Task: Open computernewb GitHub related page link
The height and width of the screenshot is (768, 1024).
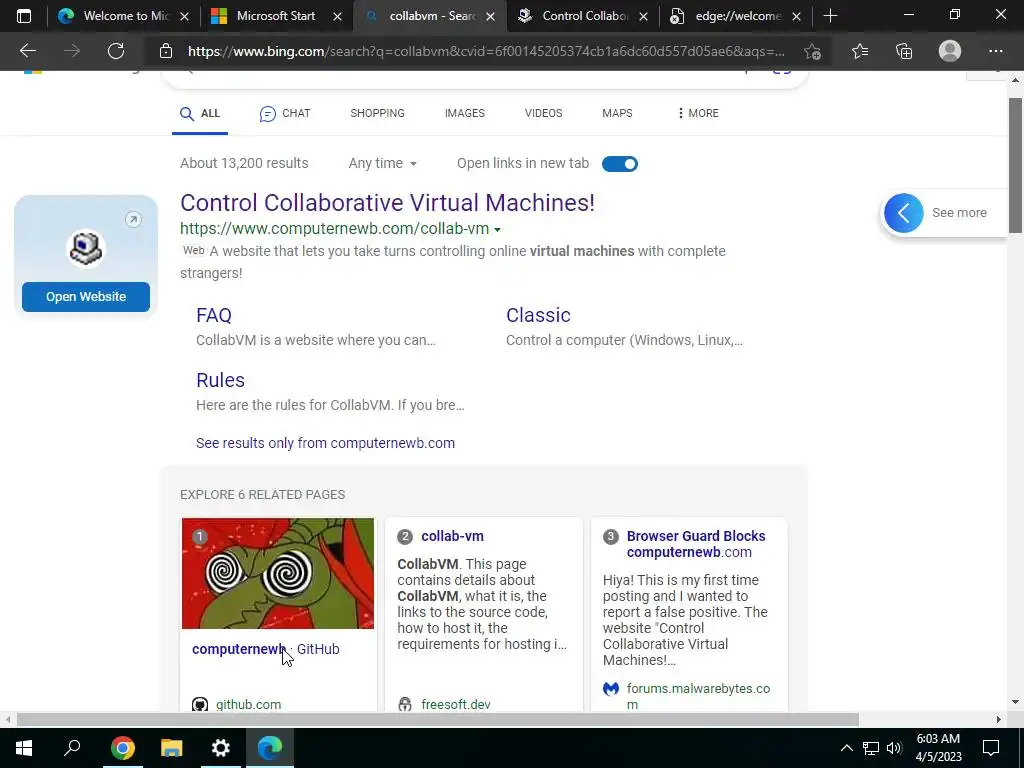Action: click(266, 649)
